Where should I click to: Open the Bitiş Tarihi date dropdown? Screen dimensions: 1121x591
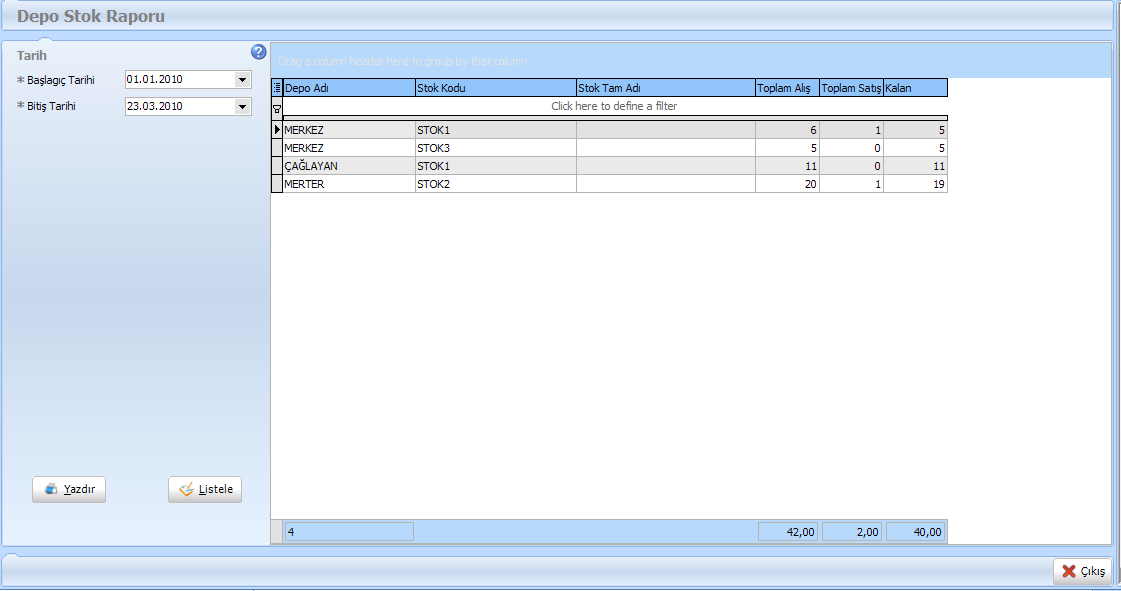coord(242,106)
